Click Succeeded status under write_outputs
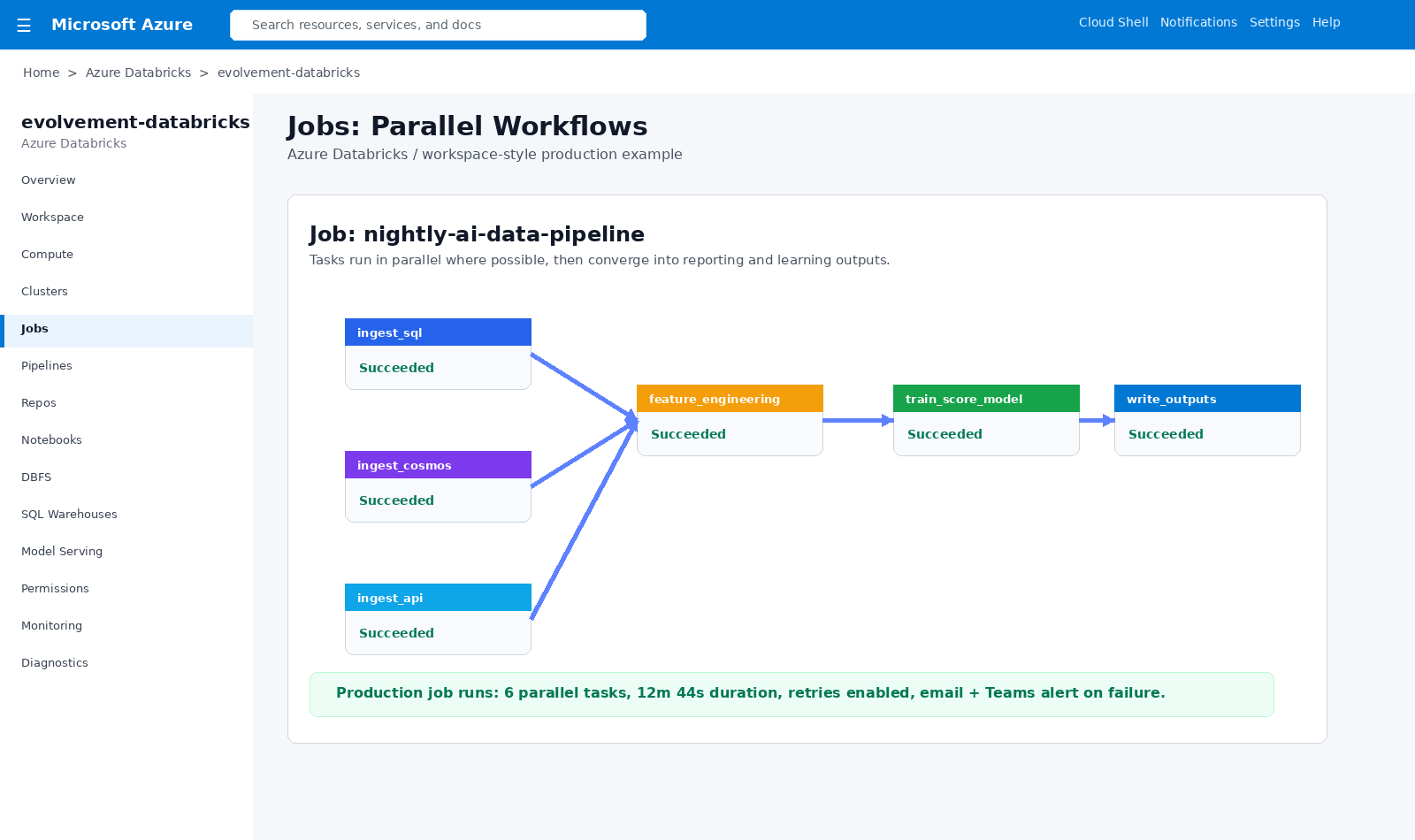The width and height of the screenshot is (1415, 840). coord(1166,434)
